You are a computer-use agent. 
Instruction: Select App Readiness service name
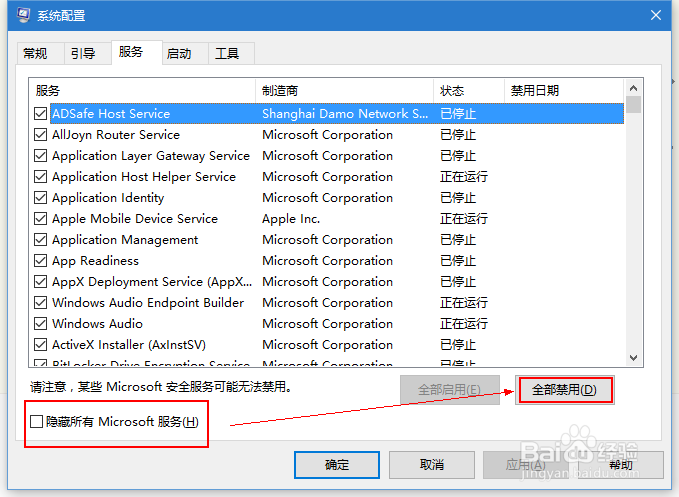[95, 261]
